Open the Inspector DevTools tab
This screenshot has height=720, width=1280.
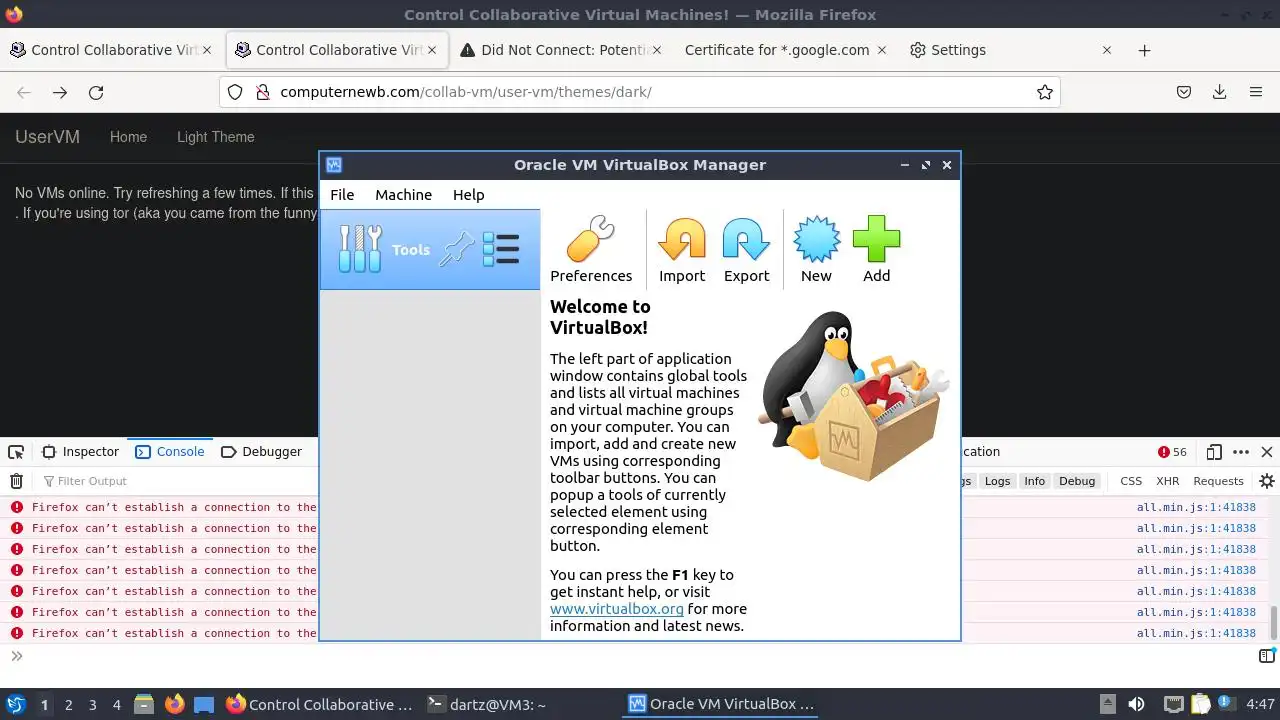tap(80, 452)
